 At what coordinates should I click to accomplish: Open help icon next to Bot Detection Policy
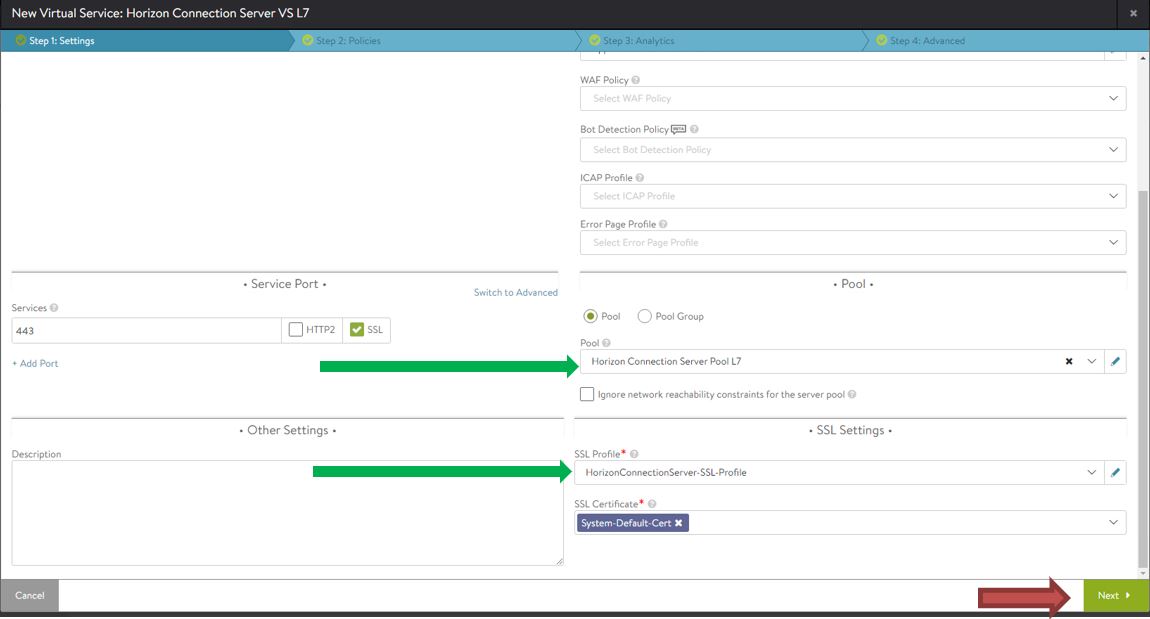click(694, 129)
